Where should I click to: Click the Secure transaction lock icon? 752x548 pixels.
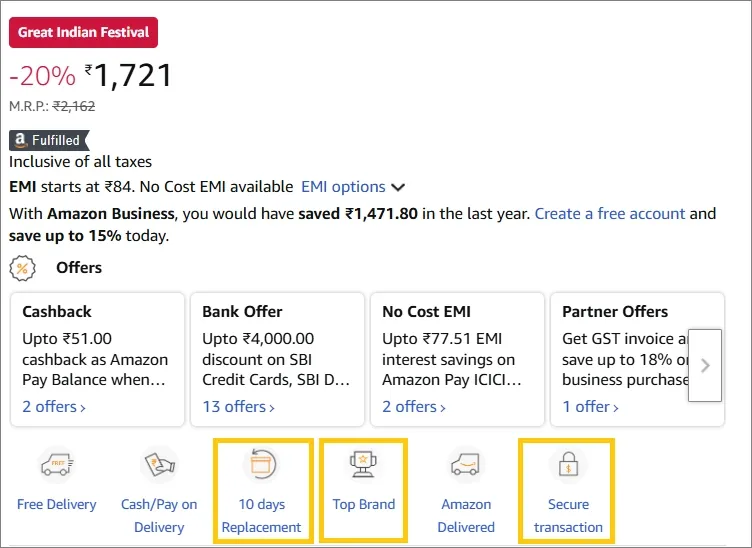coord(568,465)
